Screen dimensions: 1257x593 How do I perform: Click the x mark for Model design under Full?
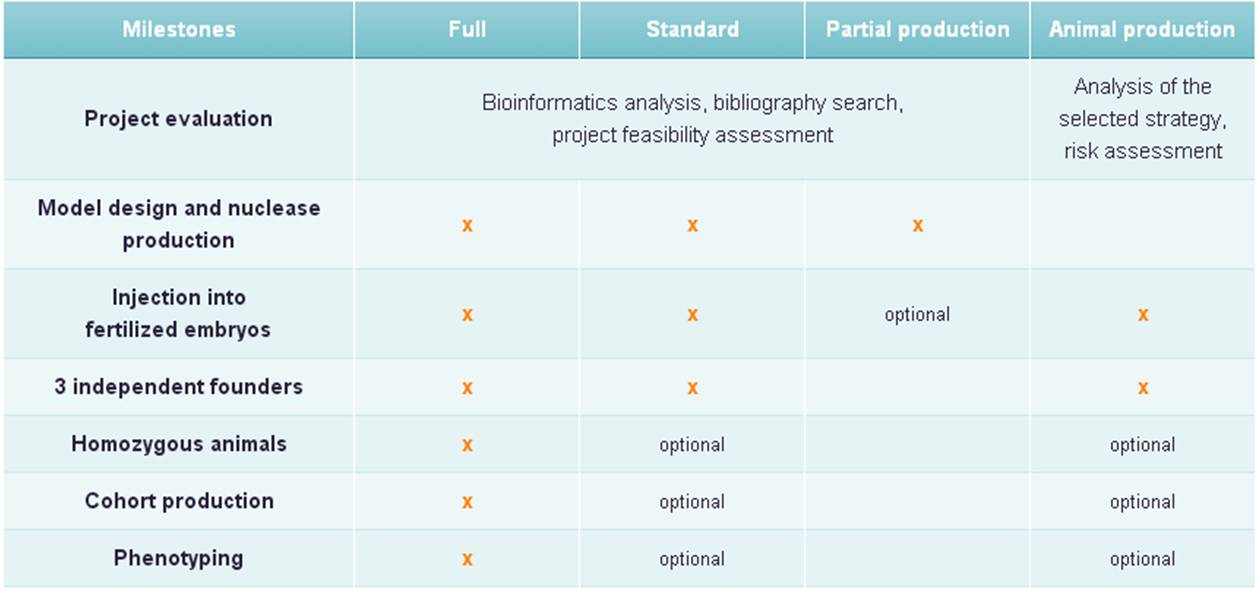click(467, 226)
